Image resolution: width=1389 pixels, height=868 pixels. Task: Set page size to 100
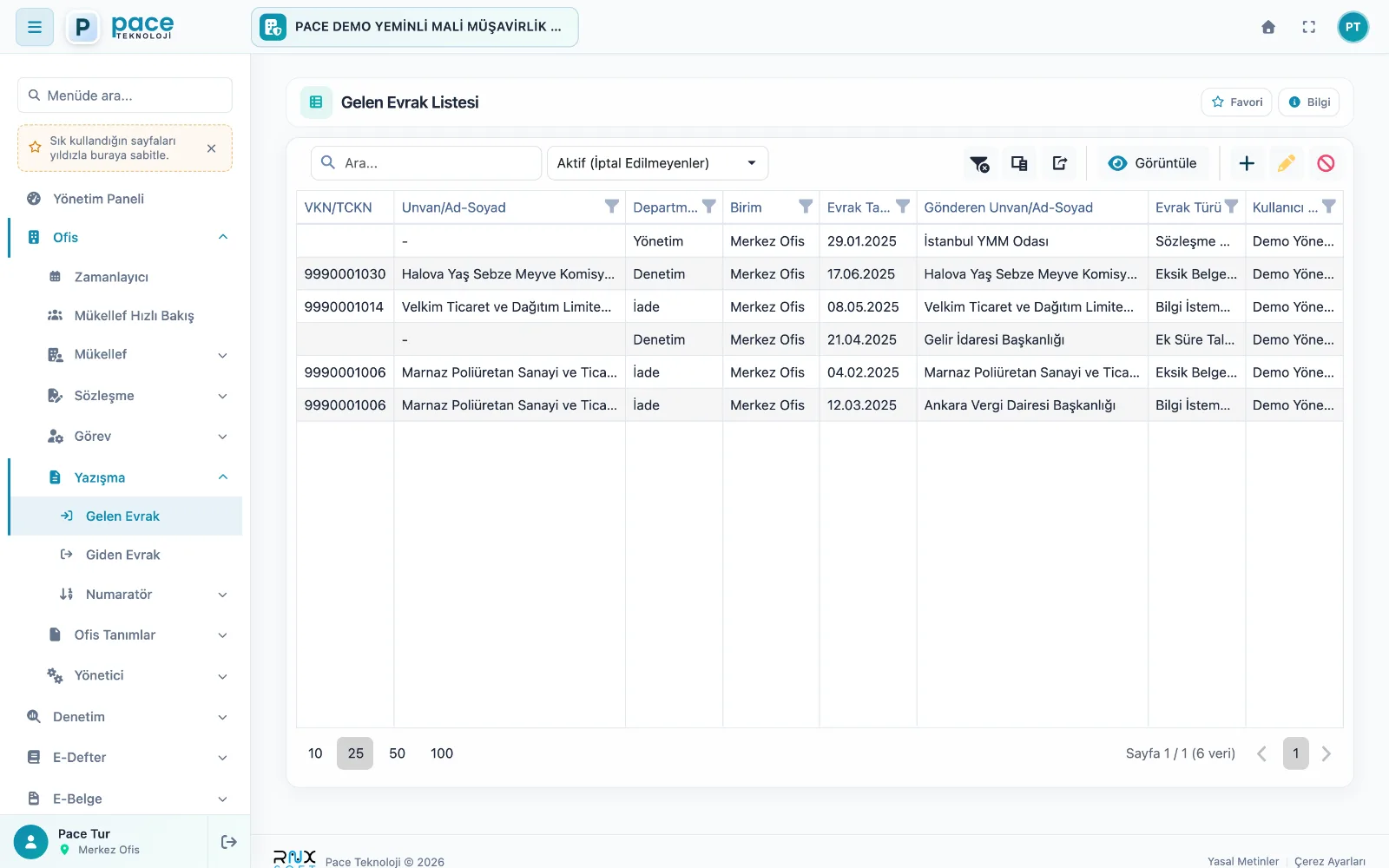coord(442,753)
